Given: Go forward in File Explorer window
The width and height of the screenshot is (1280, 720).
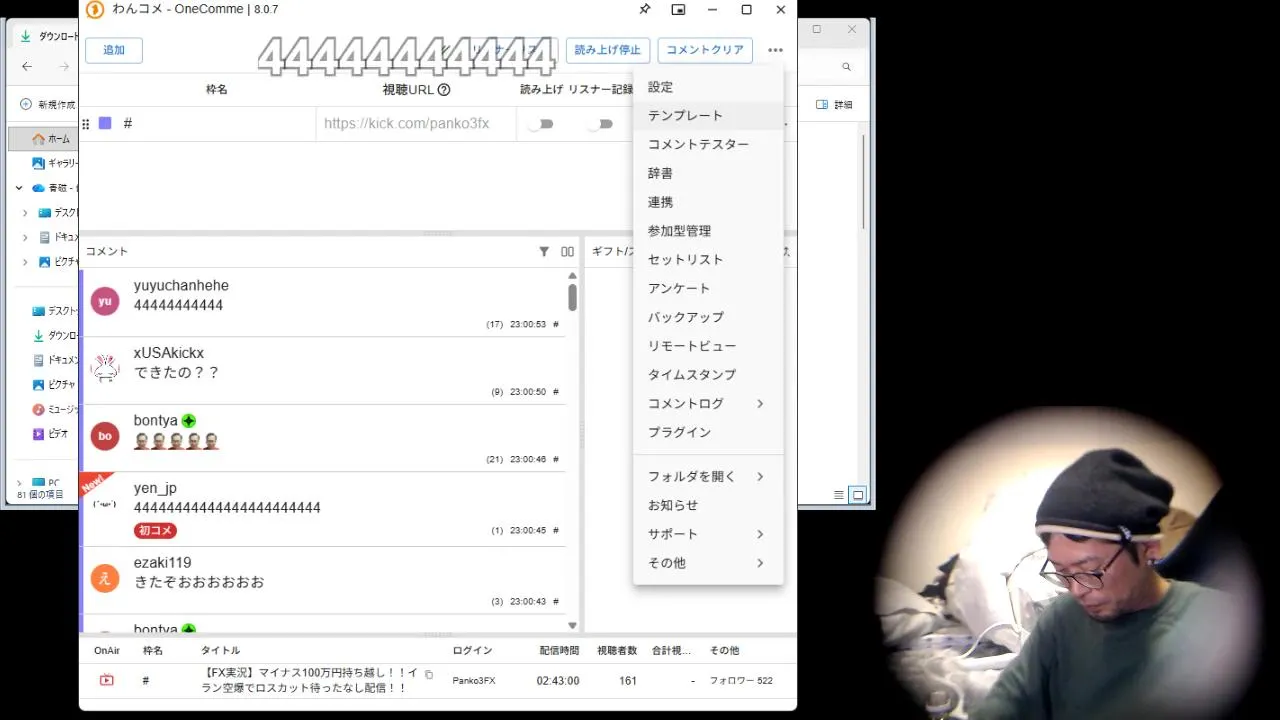Looking at the screenshot, I should pyautogui.click(x=64, y=67).
